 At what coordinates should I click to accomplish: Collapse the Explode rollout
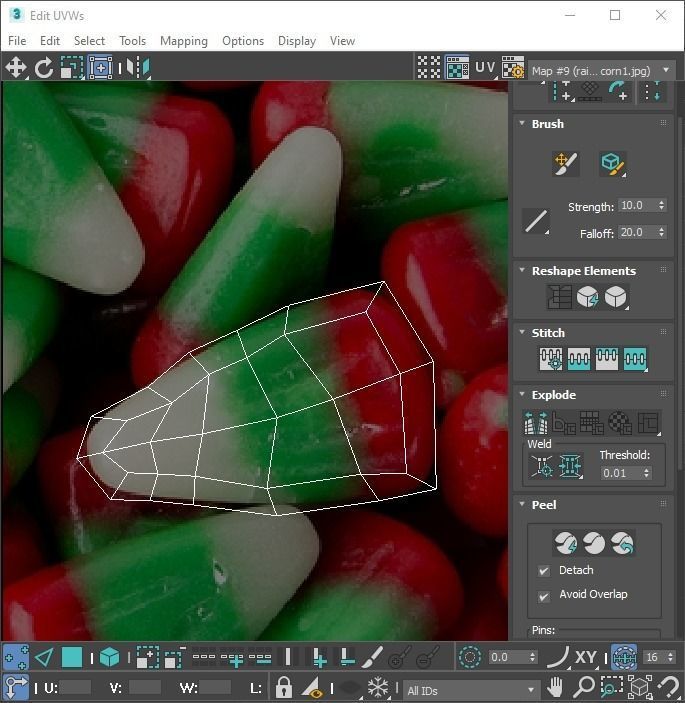click(x=522, y=394)
